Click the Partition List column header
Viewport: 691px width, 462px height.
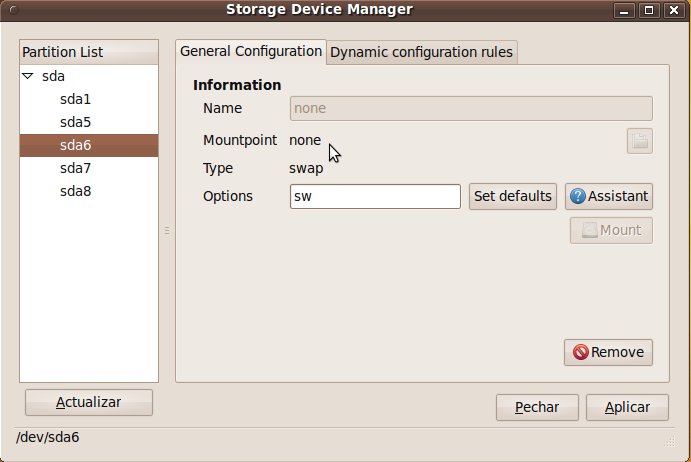(x=89, y=52)
